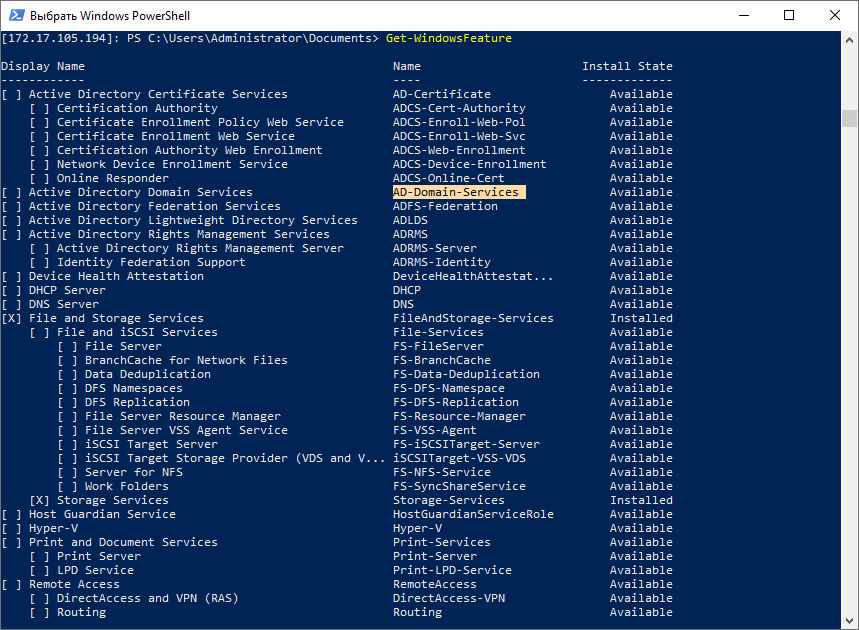Minimize the PowerShell window

coord(743,16)
